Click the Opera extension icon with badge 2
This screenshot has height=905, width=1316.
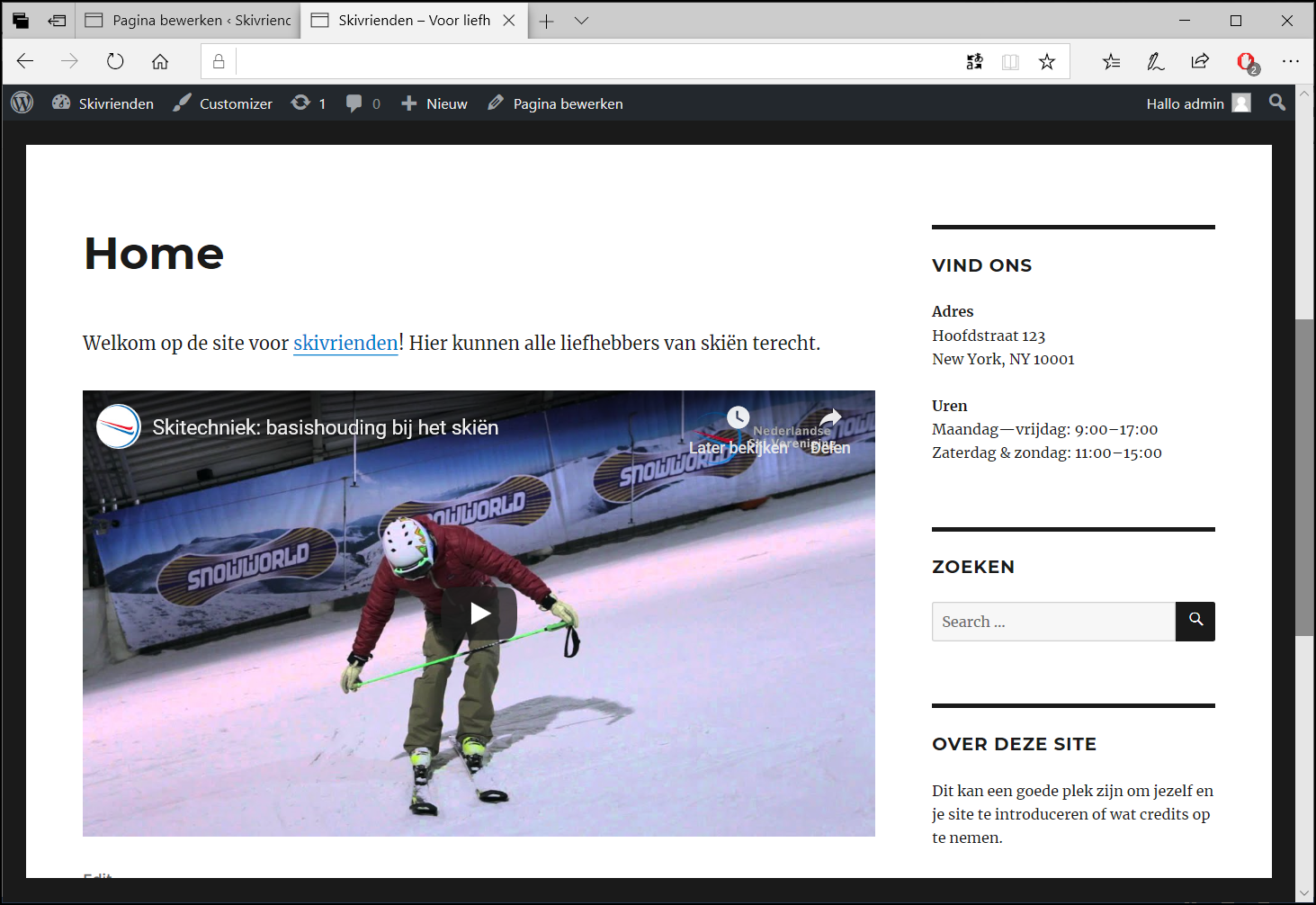tap(1248, 62)
